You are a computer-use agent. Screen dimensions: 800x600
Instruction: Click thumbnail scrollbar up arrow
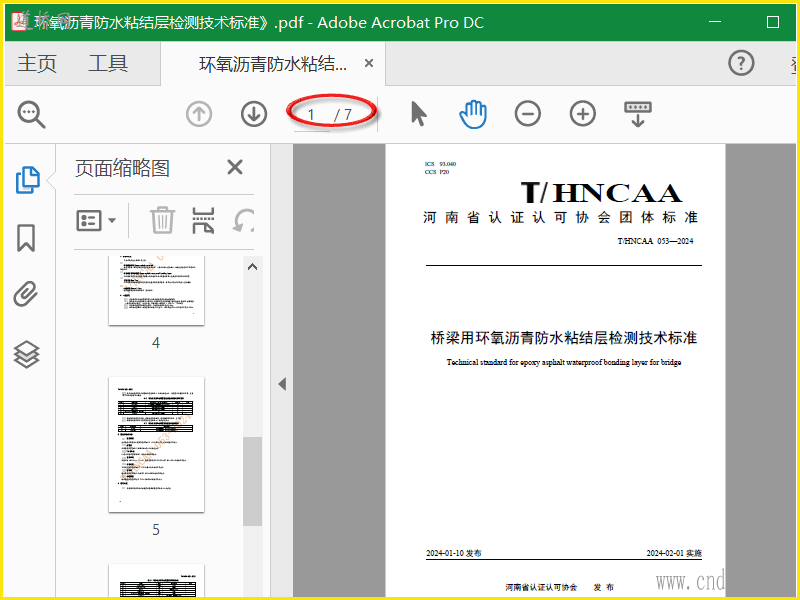252,266
